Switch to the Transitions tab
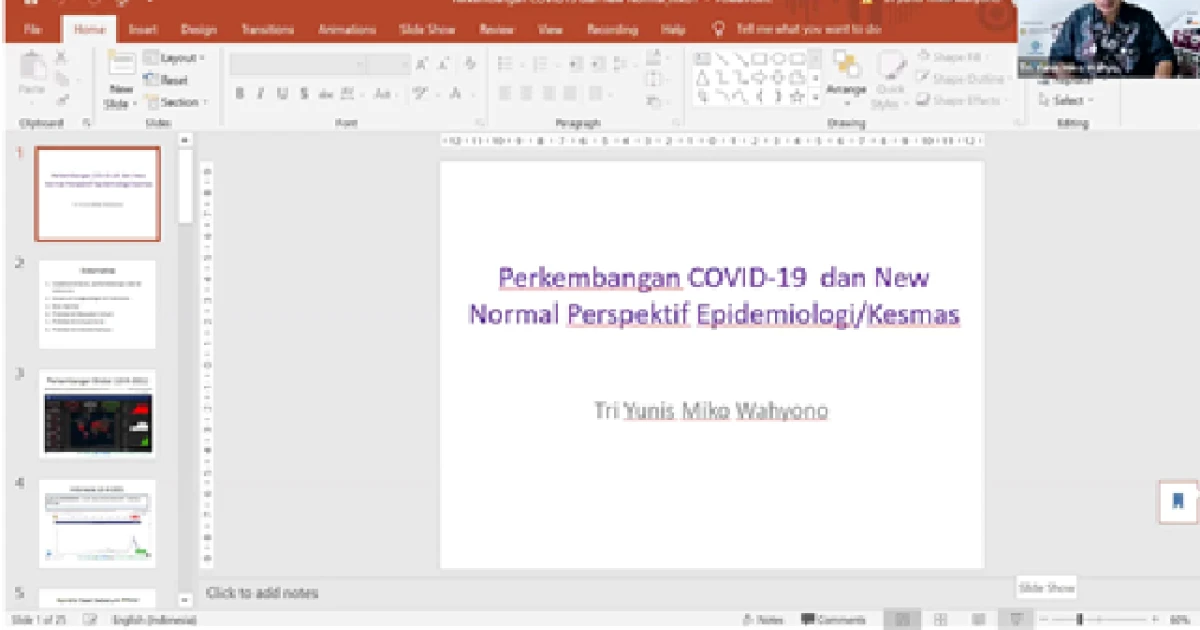 267,30
